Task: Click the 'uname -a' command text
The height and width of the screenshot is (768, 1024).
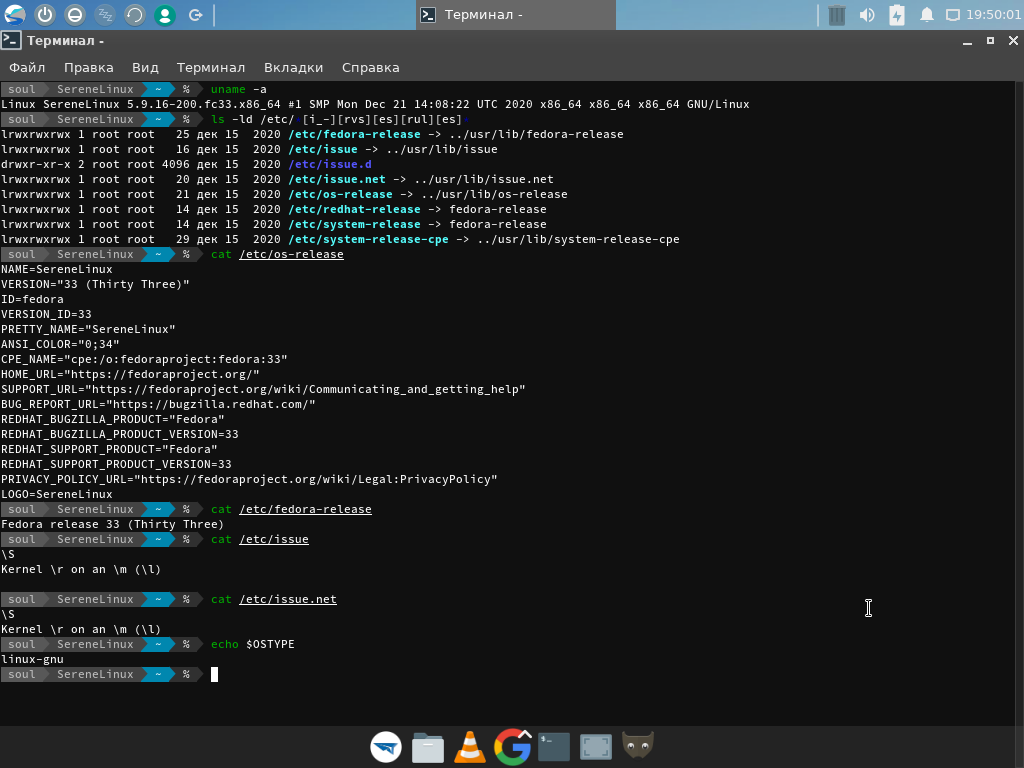Action: click(238, 89)
